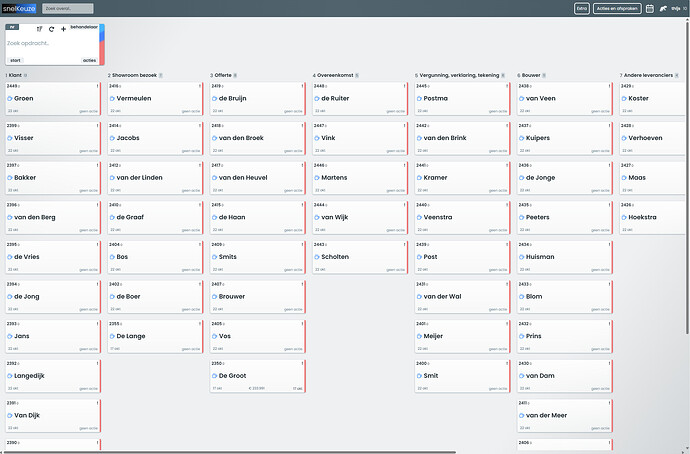Click 'geen actie' on the Groen card
The image size is (690, 454).
click(x=88, y=111)
